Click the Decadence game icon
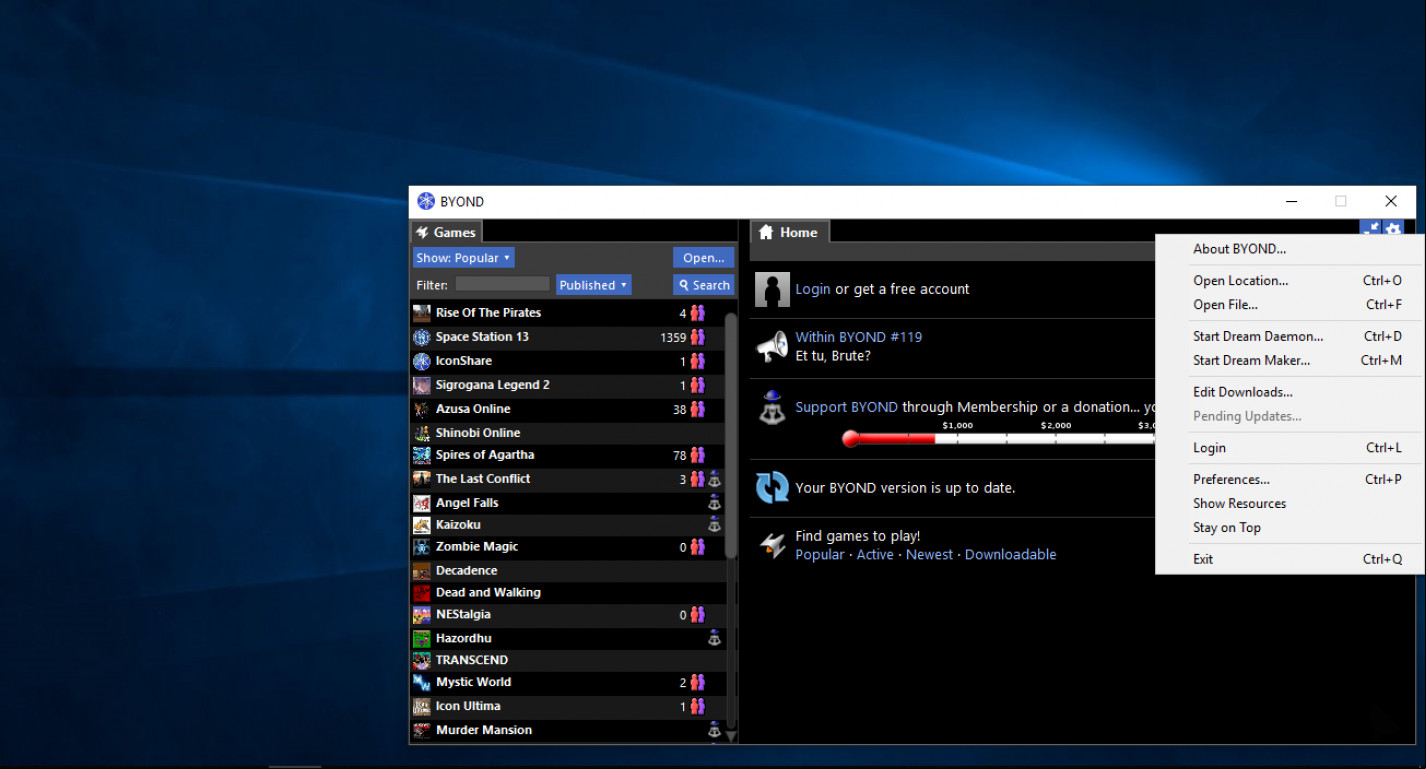This screenshot has width=1426, height=769. coord(422,571)
